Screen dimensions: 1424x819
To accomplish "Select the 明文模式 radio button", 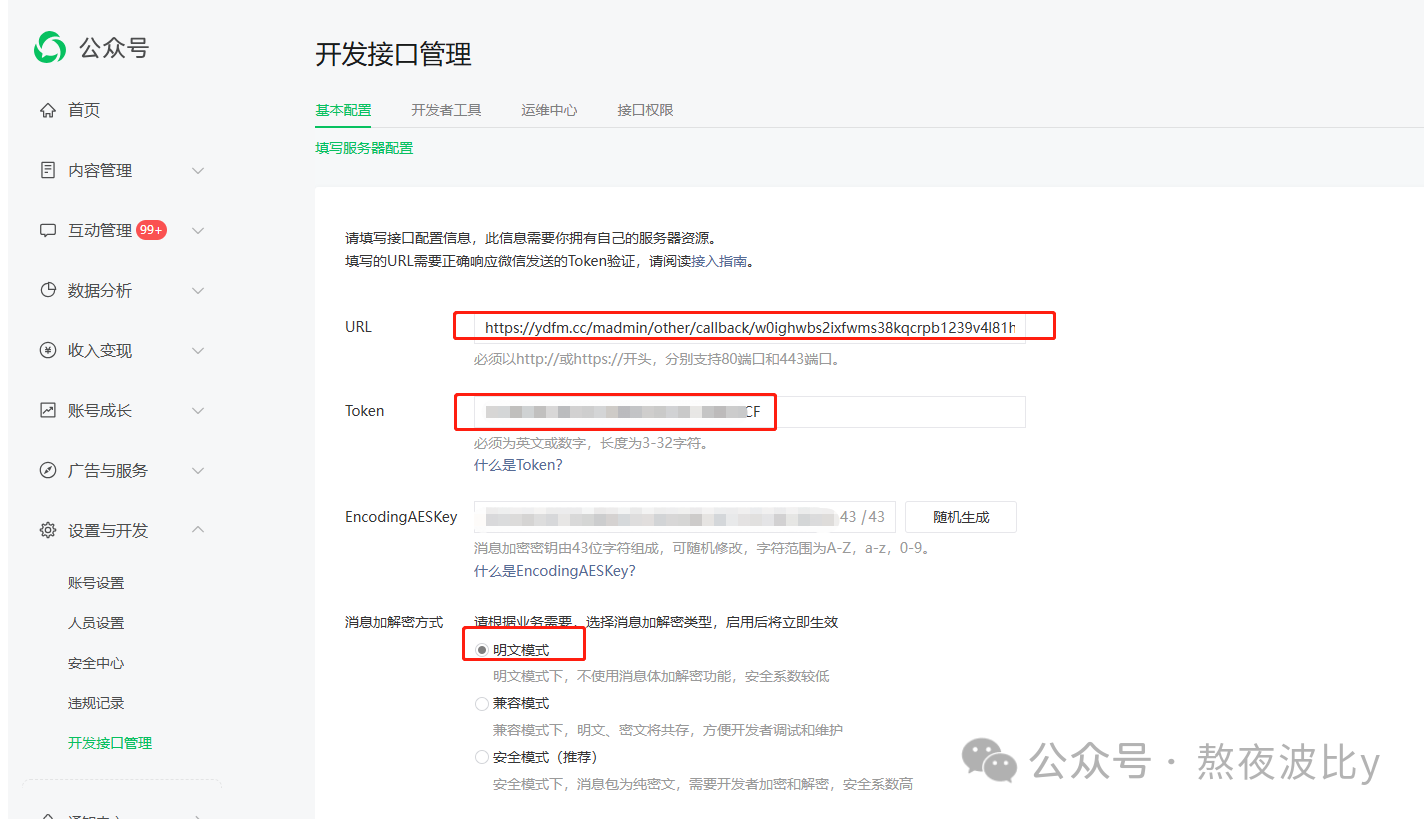I will coord(482,650).
